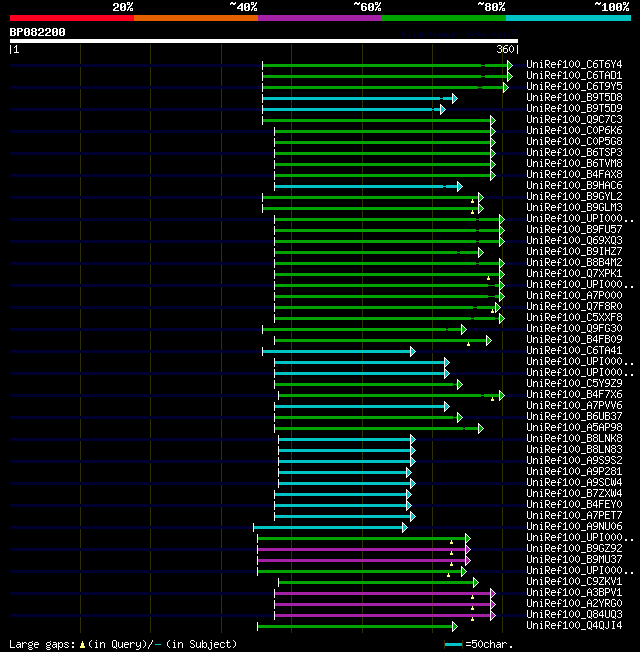Select hit UniRef100_Q9C7C3
This screenshot has width=640, height=652.
click(x=574, y=119)
